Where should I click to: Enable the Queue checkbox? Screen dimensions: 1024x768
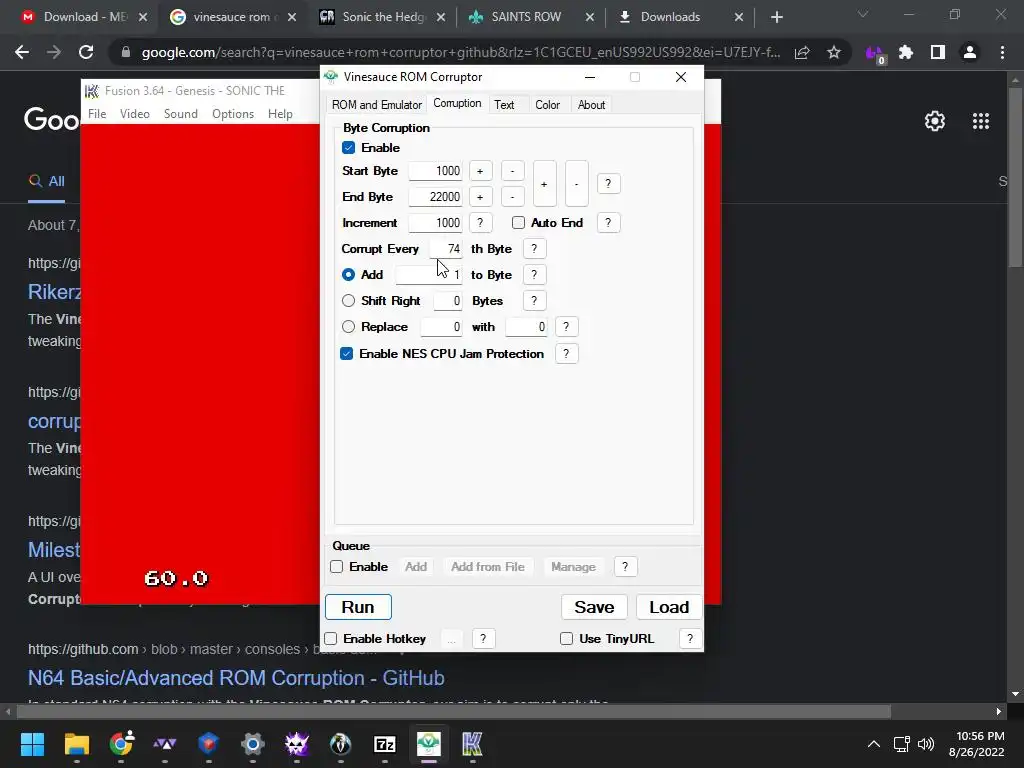tap(337, 567)
